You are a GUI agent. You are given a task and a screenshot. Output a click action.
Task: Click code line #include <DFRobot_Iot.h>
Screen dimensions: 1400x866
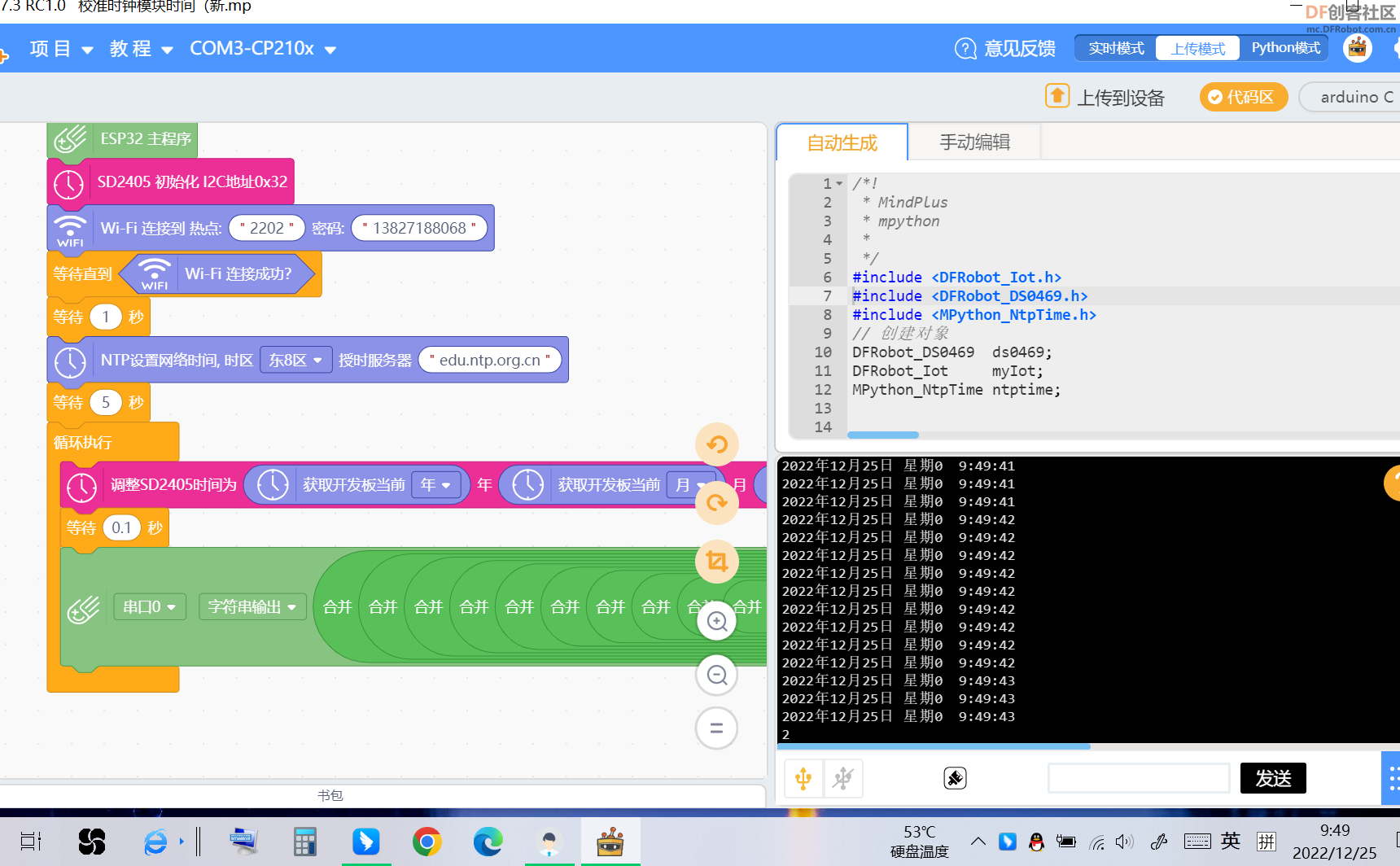coord(956,278)
